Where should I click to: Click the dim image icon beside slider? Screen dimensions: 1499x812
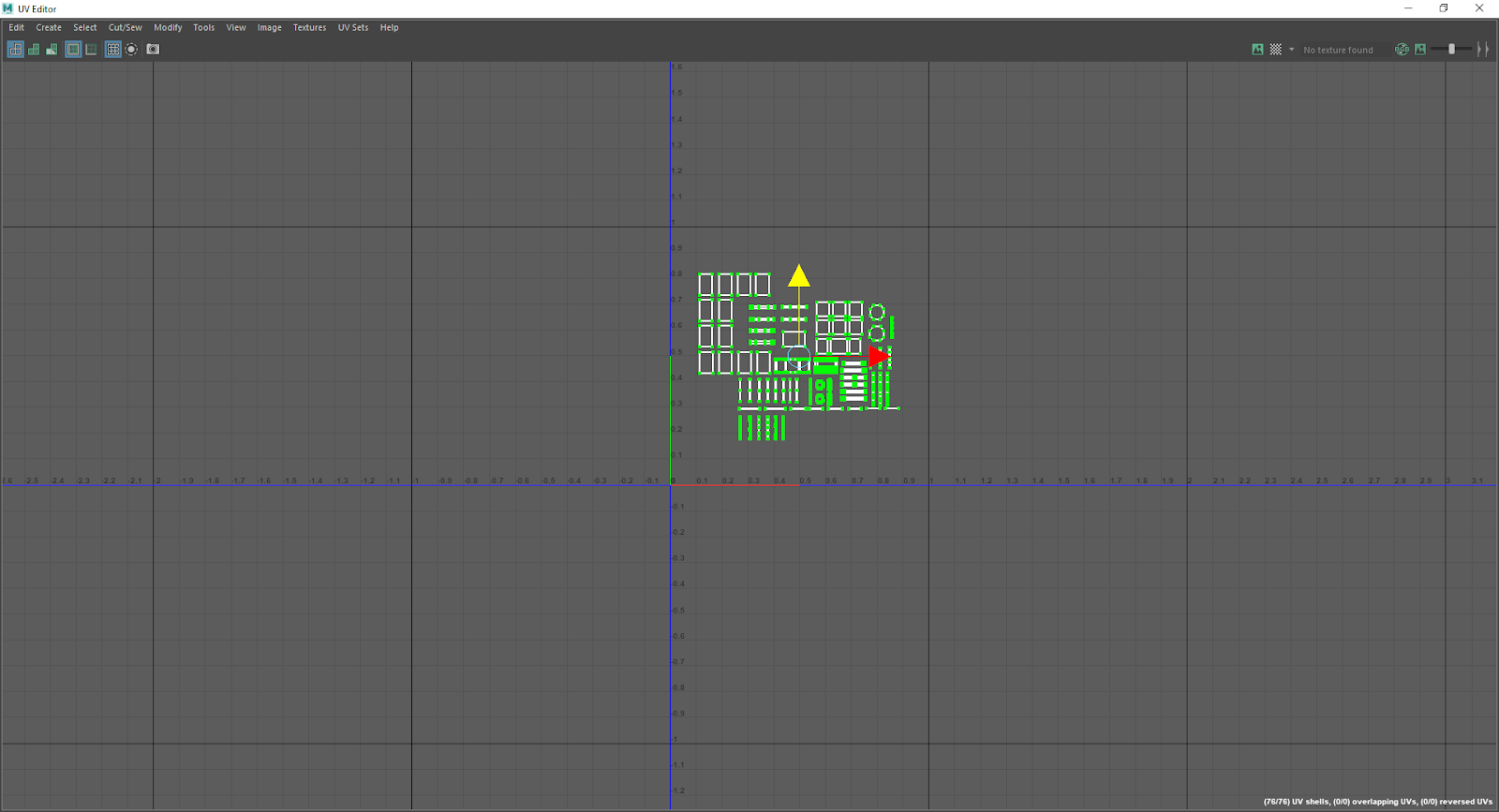point(1420,50)
